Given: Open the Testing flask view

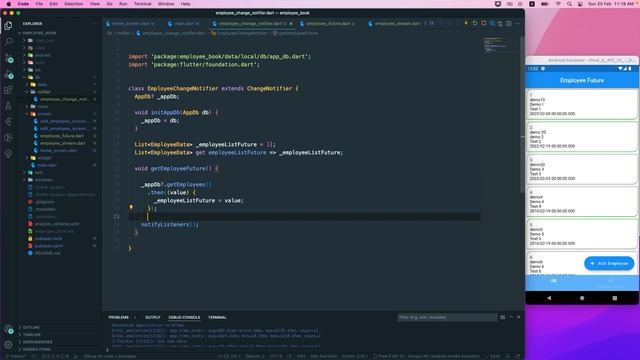Looking at the screenshot, I should (x=8, y=106).
